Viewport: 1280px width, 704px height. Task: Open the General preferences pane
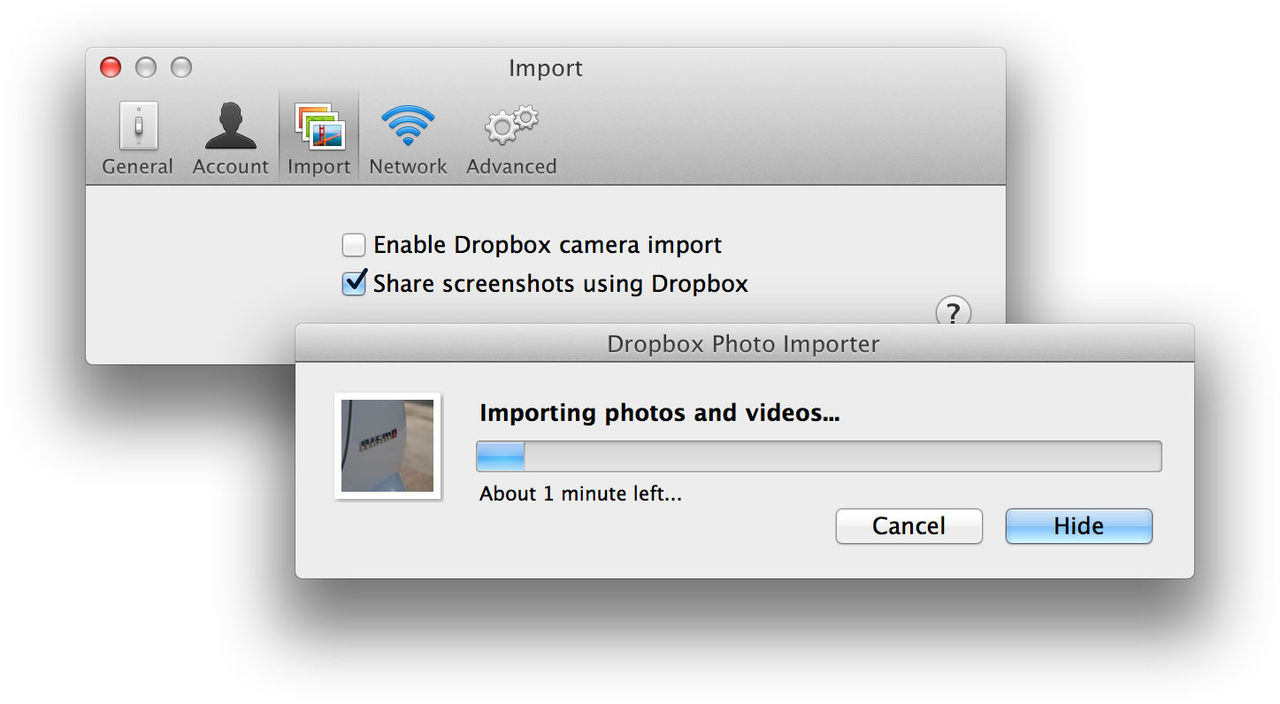pyautogui.click(x=137, y=135)
